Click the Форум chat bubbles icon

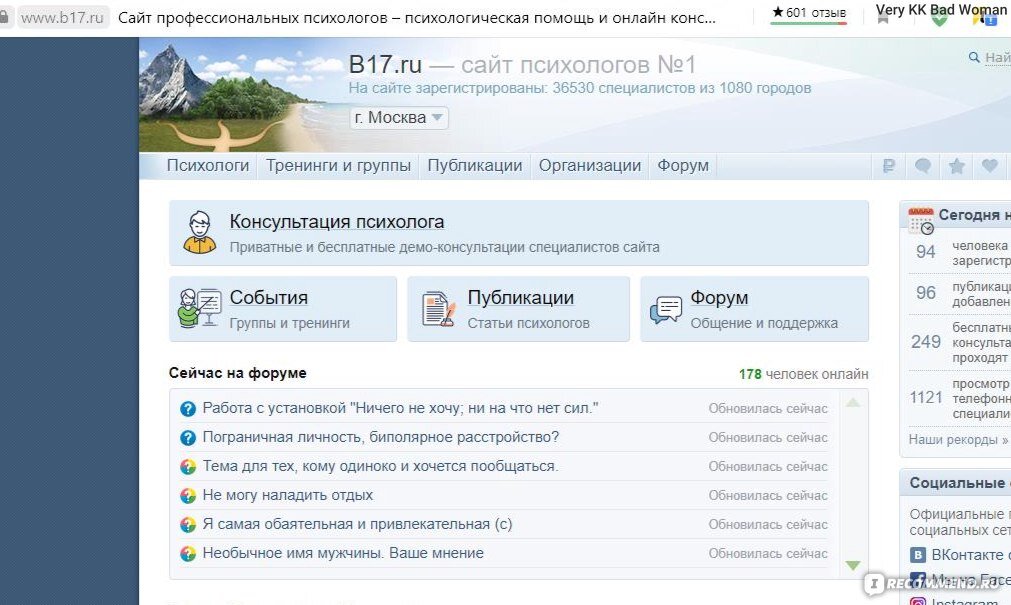[x=666, y=308]
